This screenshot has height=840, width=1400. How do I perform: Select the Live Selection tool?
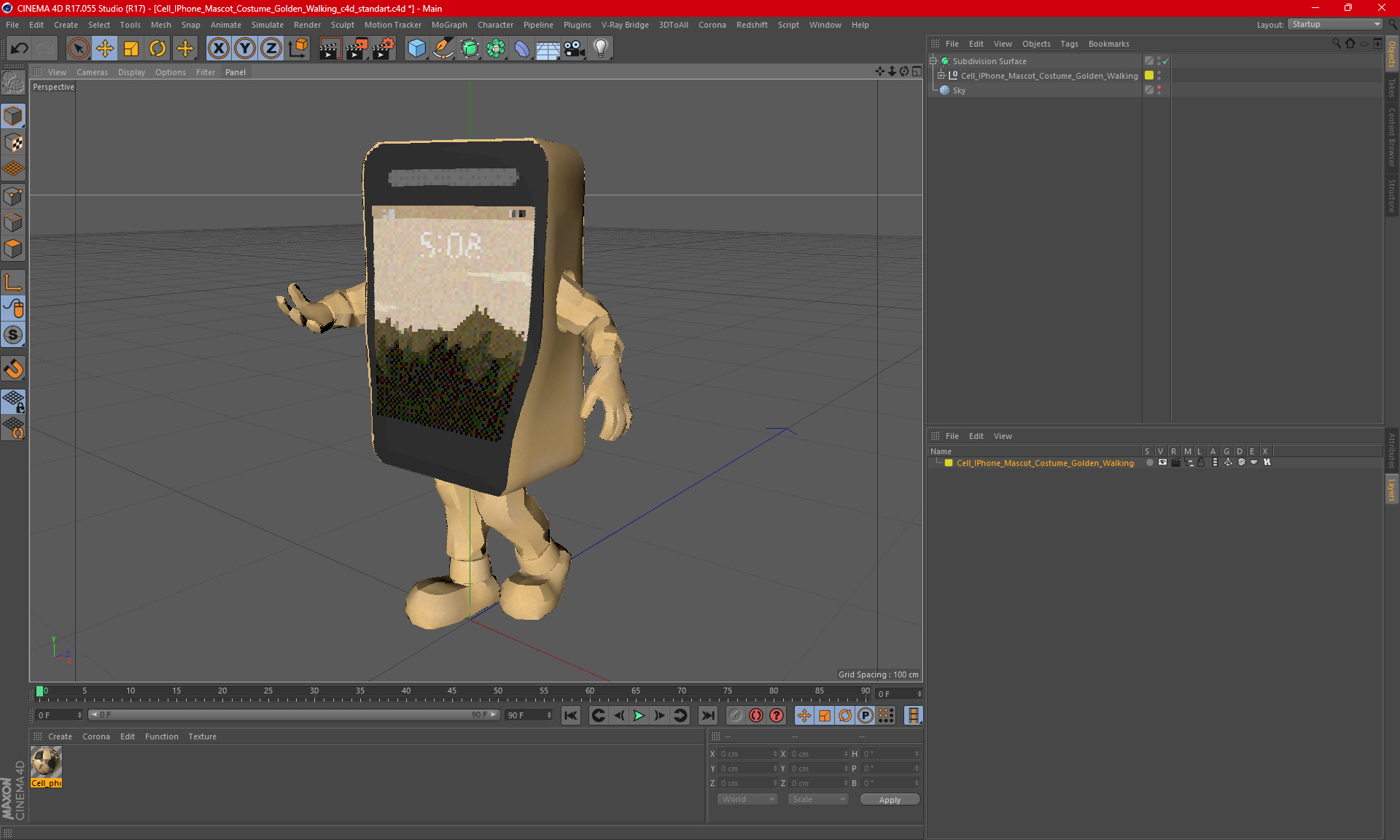click(78, 49)
